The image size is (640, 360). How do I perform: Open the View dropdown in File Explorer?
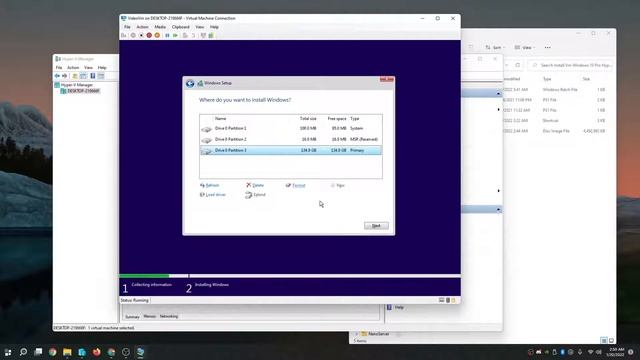[x=525, y=48]
